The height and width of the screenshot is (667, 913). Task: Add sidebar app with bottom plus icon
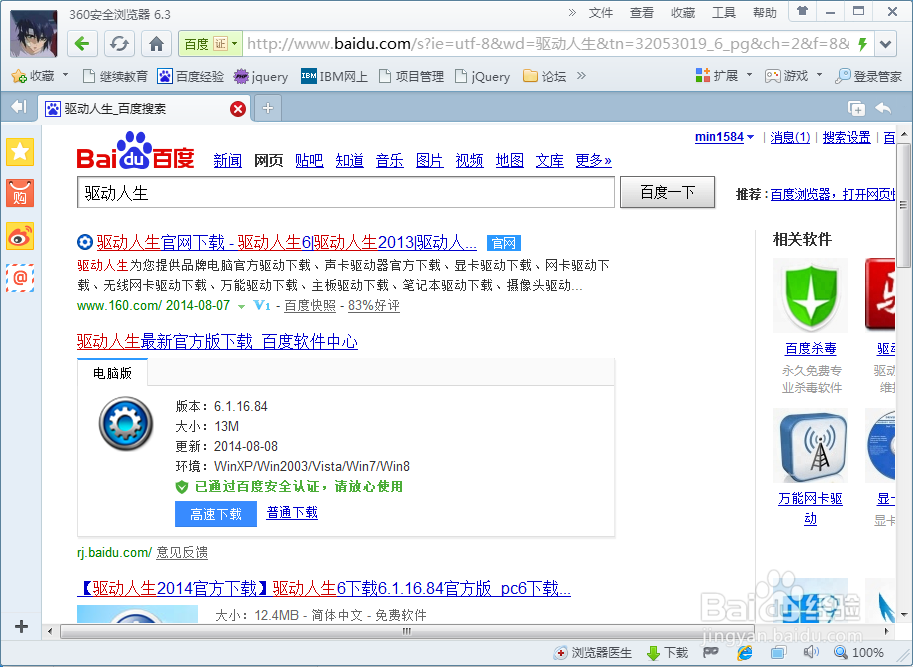[21, 626]
